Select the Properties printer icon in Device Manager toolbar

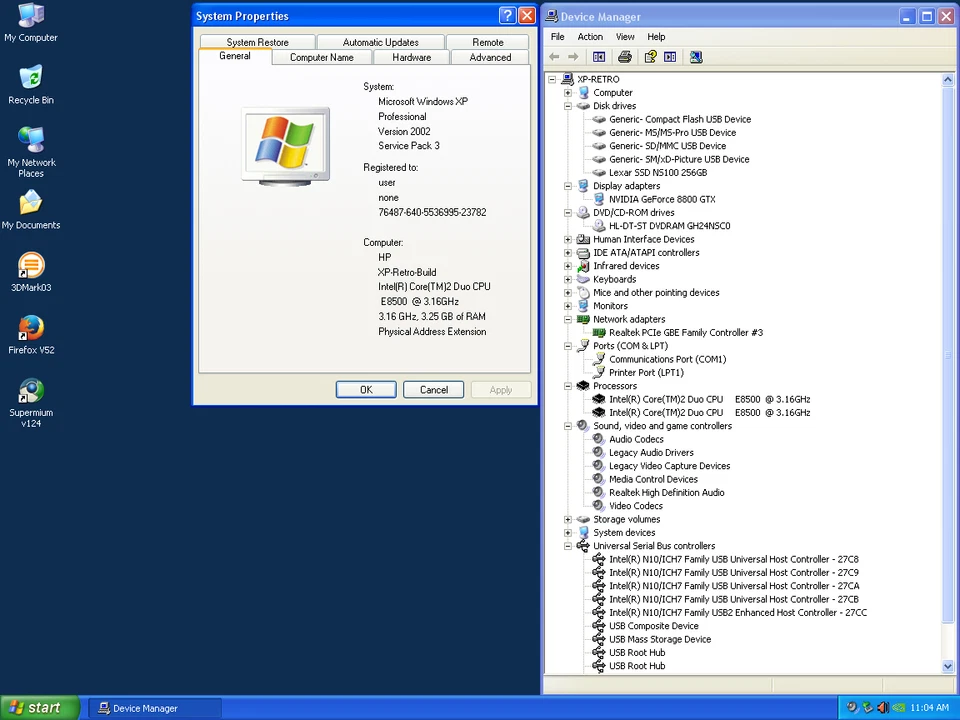point(624,56)
